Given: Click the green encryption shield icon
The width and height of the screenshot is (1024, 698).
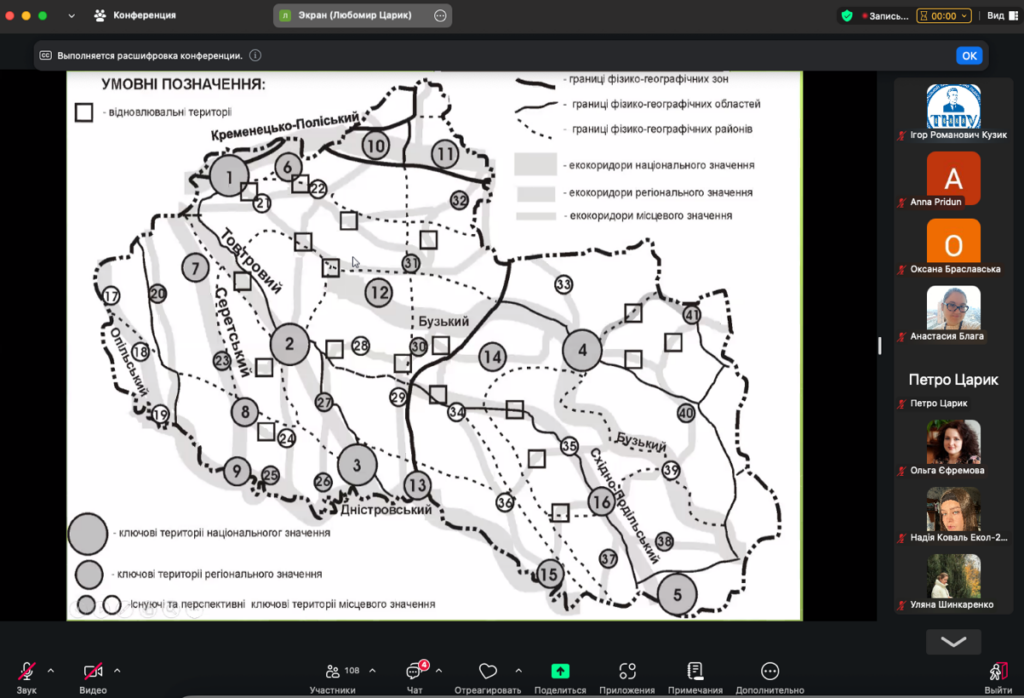Looking at the screenshot, I should [846, 16].
